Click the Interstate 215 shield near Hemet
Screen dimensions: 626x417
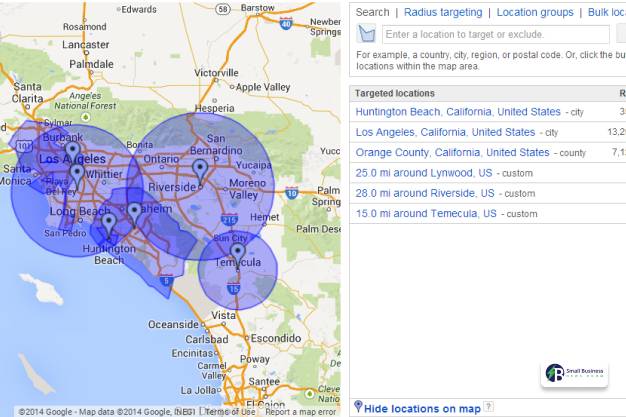(229, 219)
